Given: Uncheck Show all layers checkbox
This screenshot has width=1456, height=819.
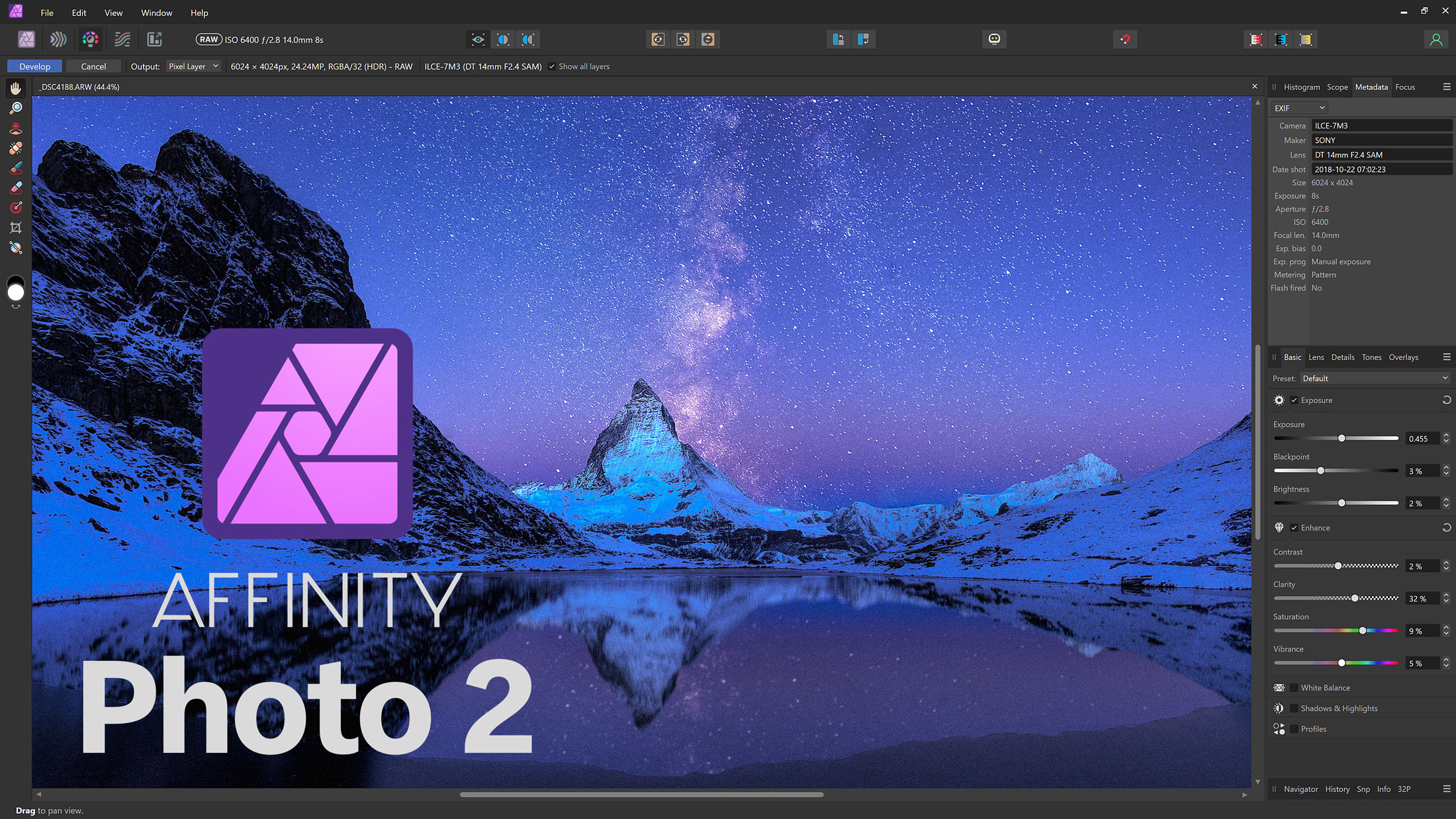Looking at the screenshot, I should click(x=552, y=67).
